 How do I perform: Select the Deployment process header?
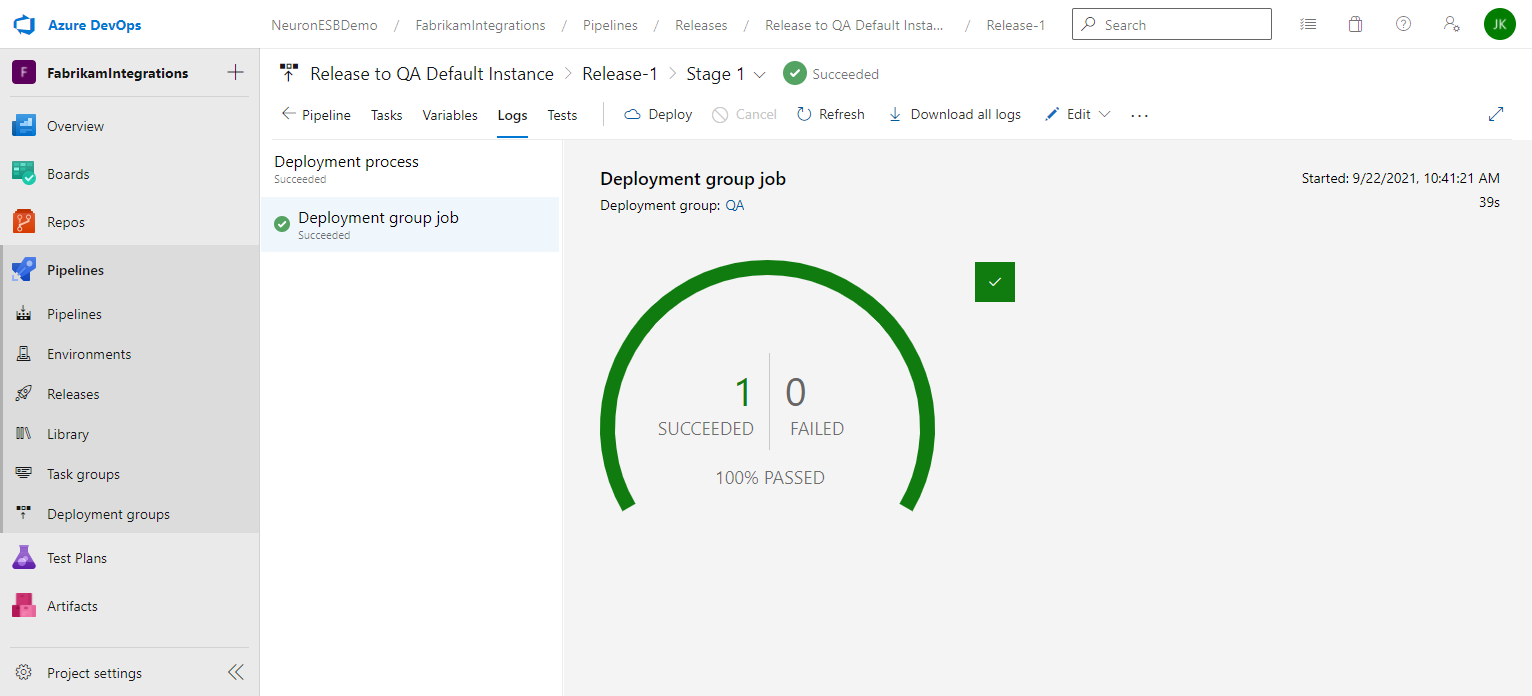pyautogui.click(x=410, y=168)
